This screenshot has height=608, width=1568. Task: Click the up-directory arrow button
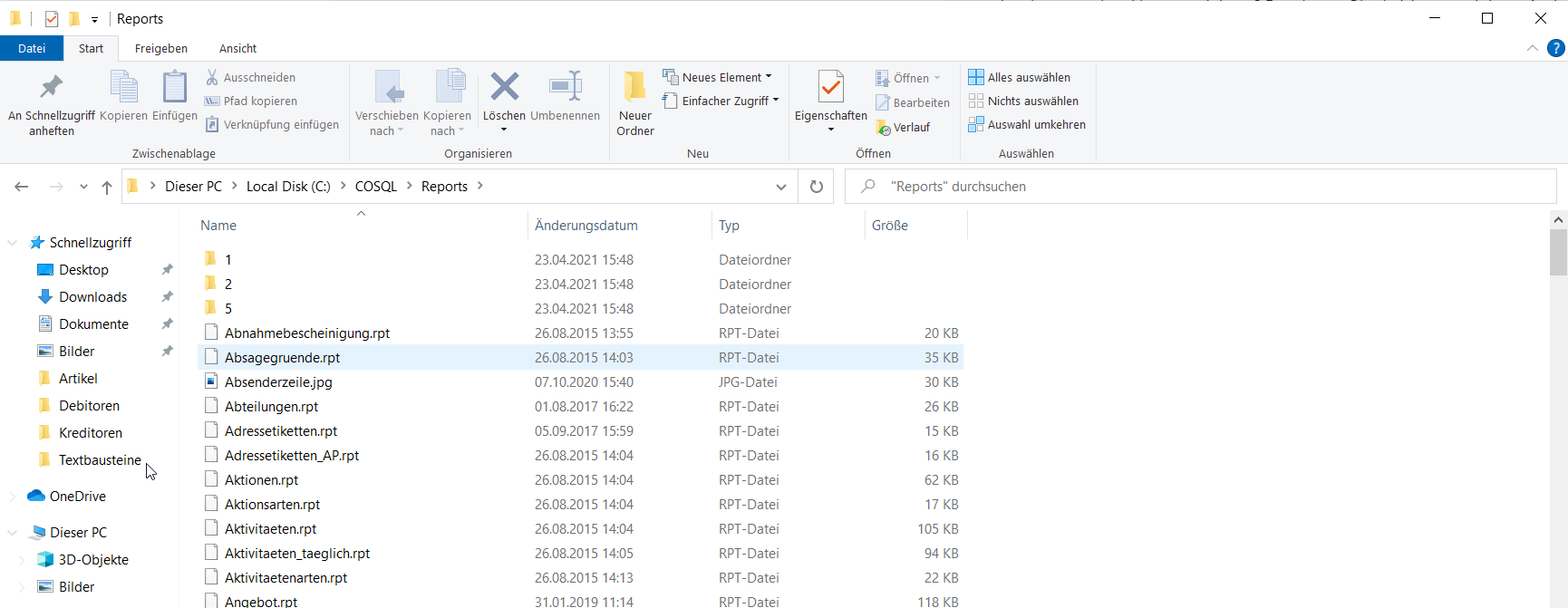pyautogui.click(x=107, y=187)
